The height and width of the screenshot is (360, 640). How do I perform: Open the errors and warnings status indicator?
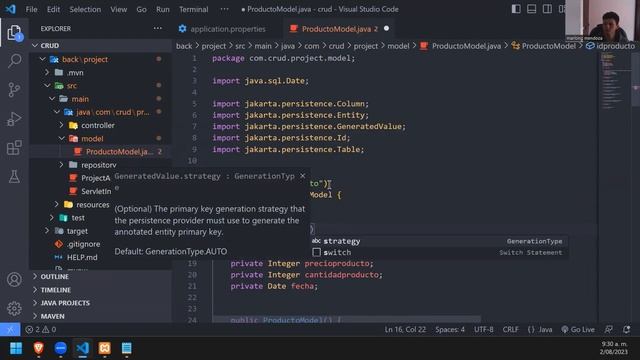(x=41, y=329)
